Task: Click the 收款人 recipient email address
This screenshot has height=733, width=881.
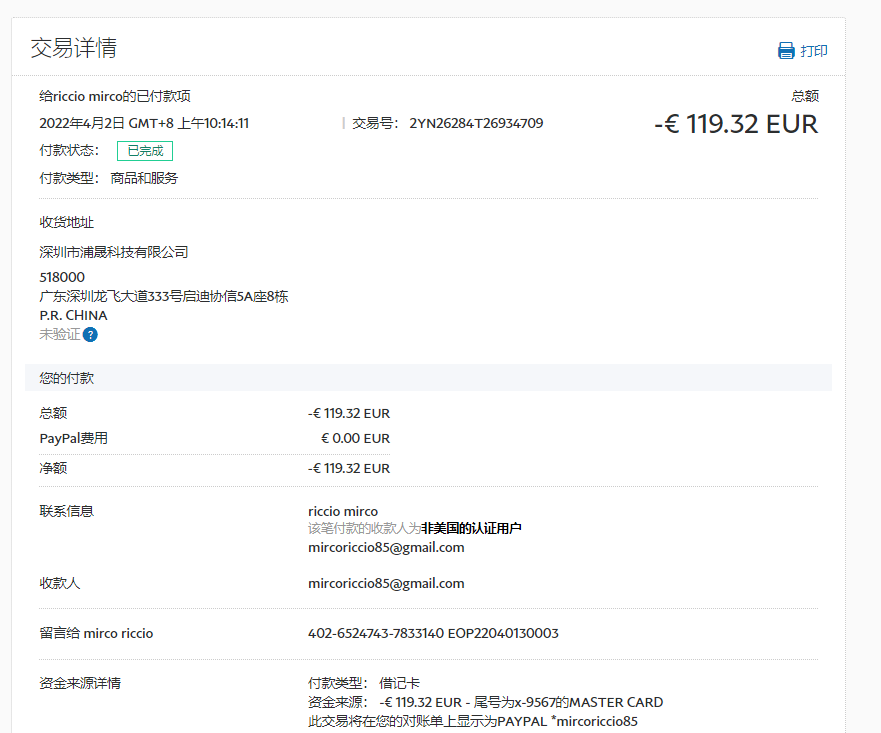Action: 386,584
